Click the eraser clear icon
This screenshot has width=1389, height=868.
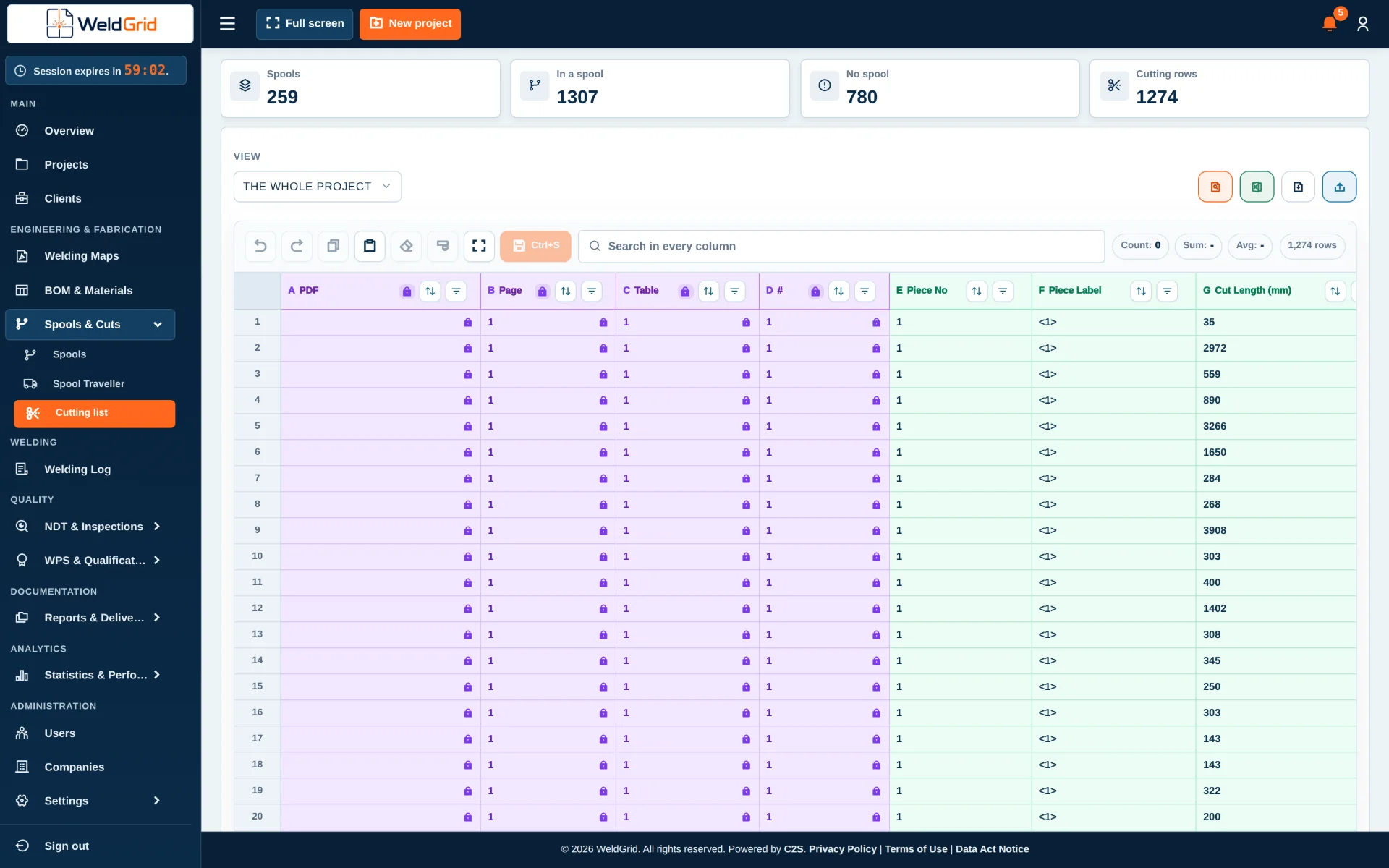coord(407,246)
